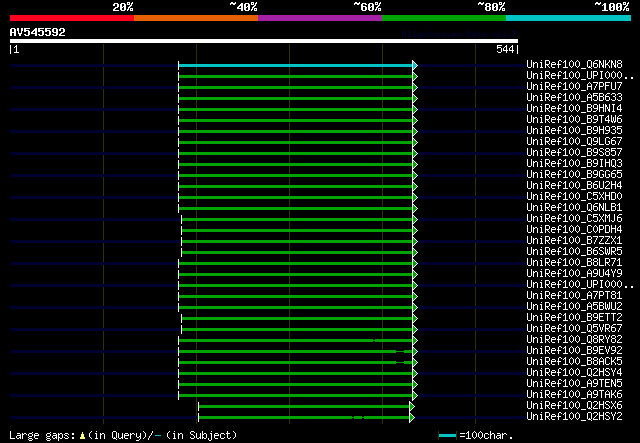Click the UniRef100_A9TAK6 label
640x443 pixels.
(574, 395)
